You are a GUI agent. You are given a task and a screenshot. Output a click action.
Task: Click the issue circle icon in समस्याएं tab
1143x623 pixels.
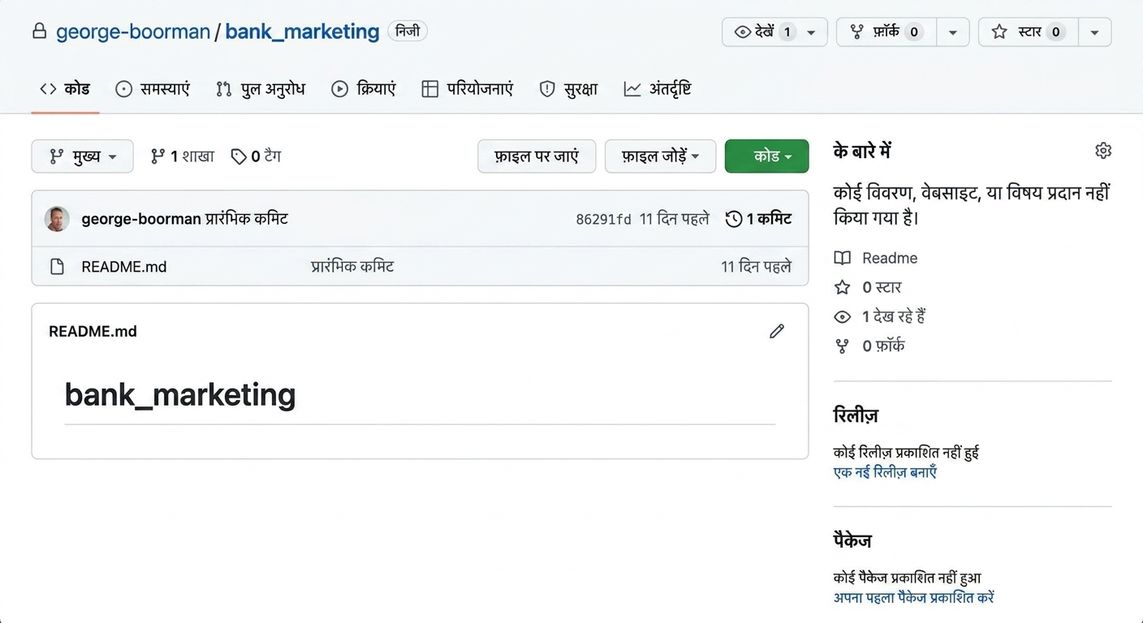[x=124, y=89]
